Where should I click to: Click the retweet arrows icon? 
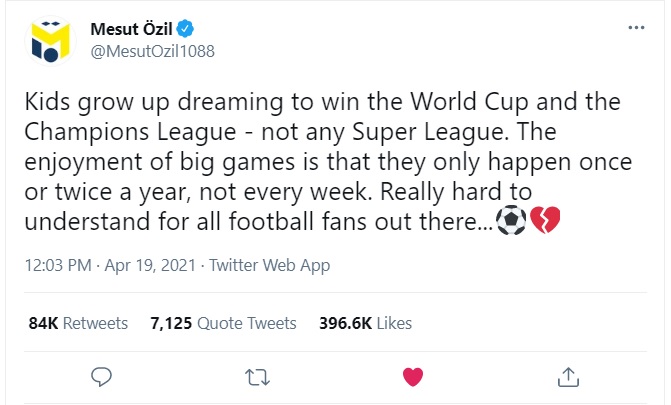(256, 376)
